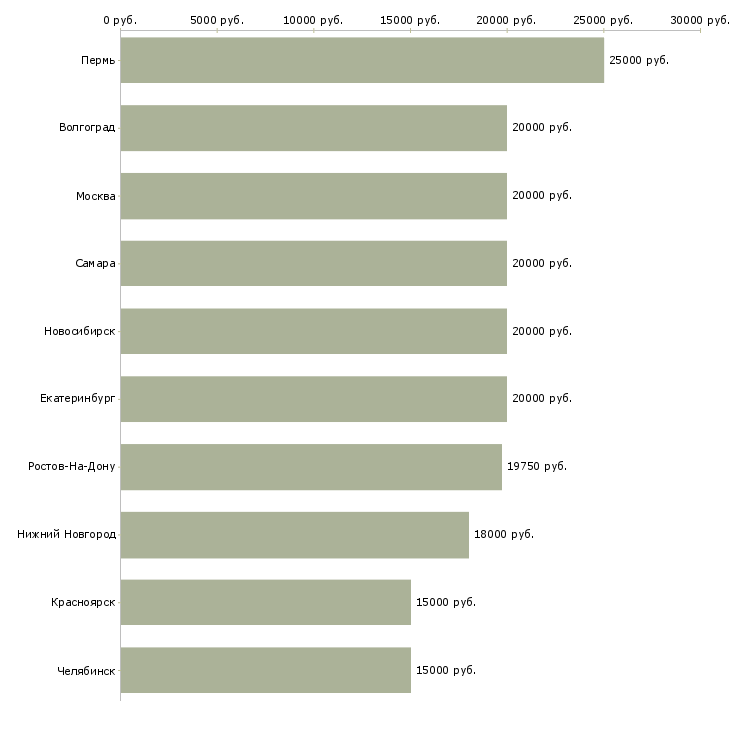Click the Москва city axis label
This screenshot has width=730, height=730.
click(x=96, y=196)
